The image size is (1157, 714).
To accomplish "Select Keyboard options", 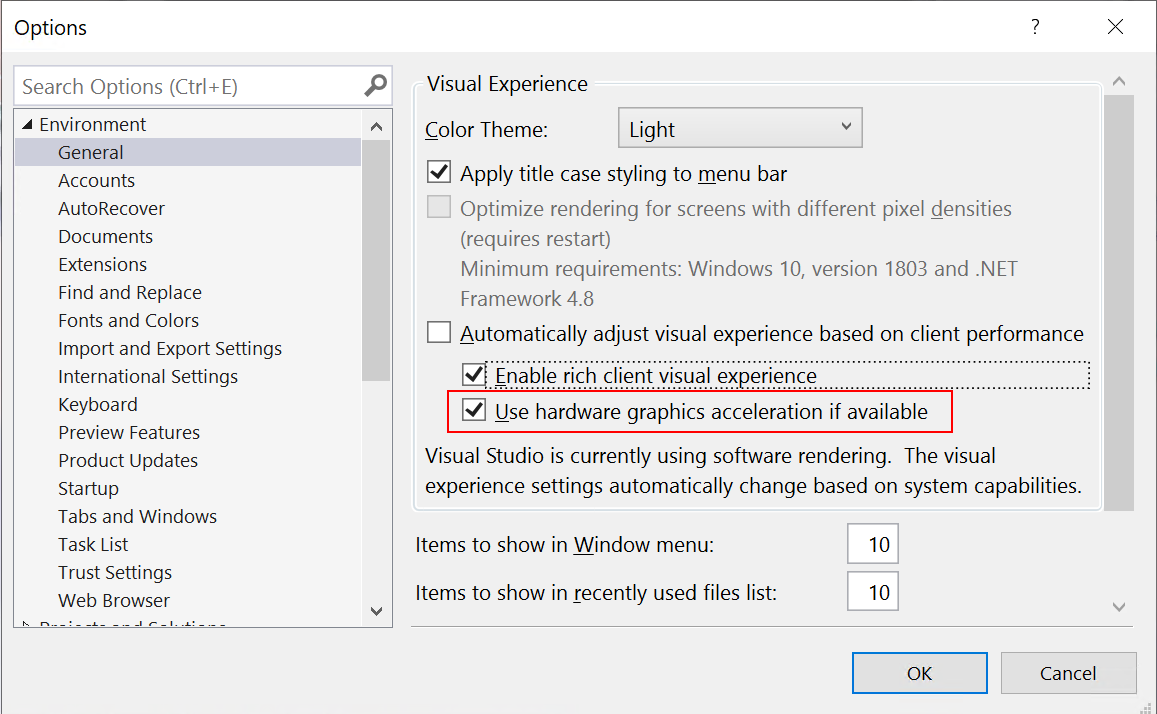I will 97,405.
